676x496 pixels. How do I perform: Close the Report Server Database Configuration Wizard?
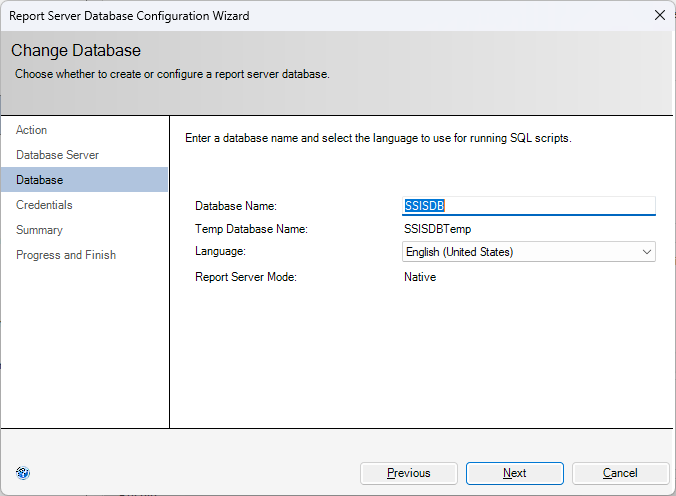pos(659,15)
